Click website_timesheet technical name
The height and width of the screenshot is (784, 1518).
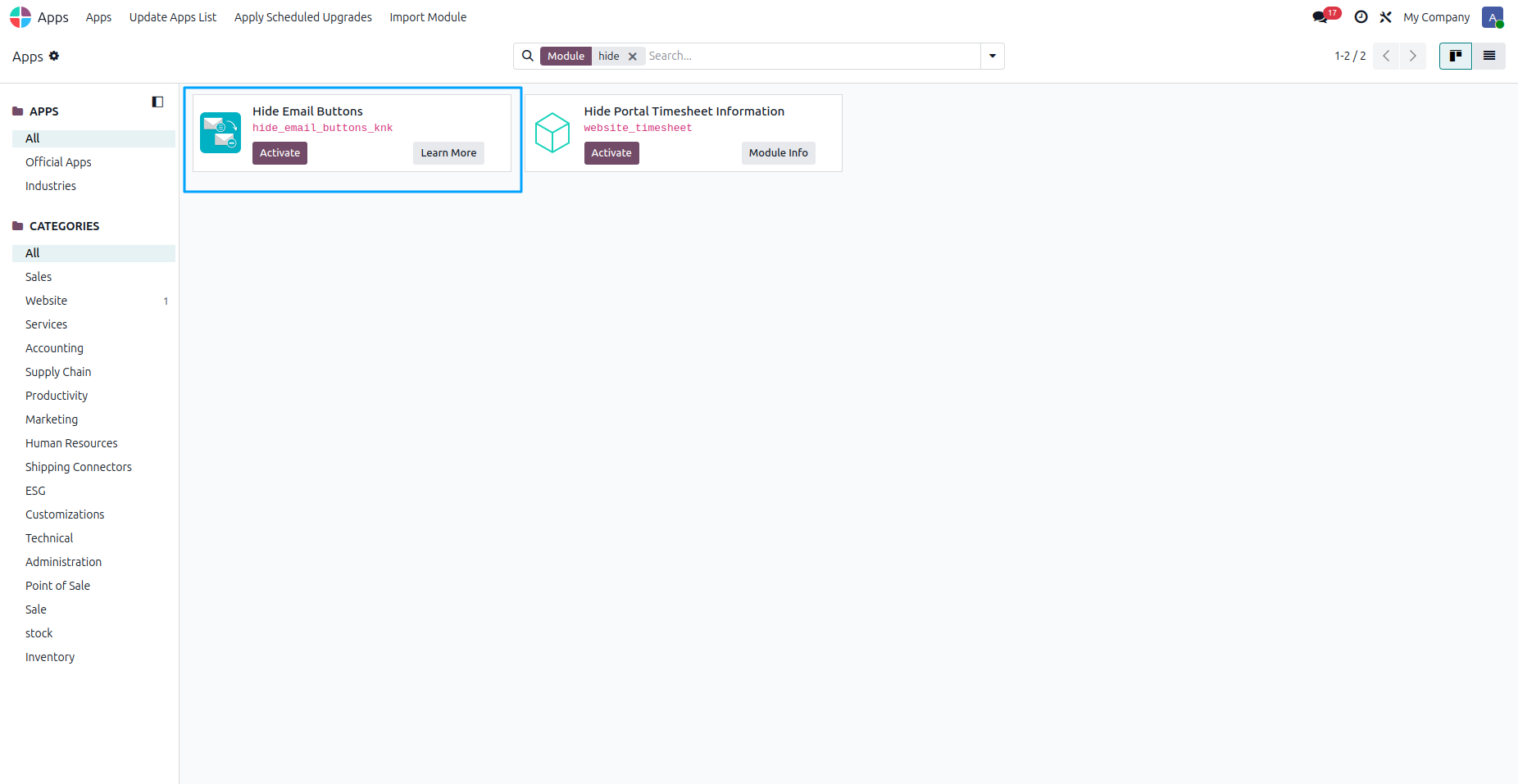(x=638, y=128)
